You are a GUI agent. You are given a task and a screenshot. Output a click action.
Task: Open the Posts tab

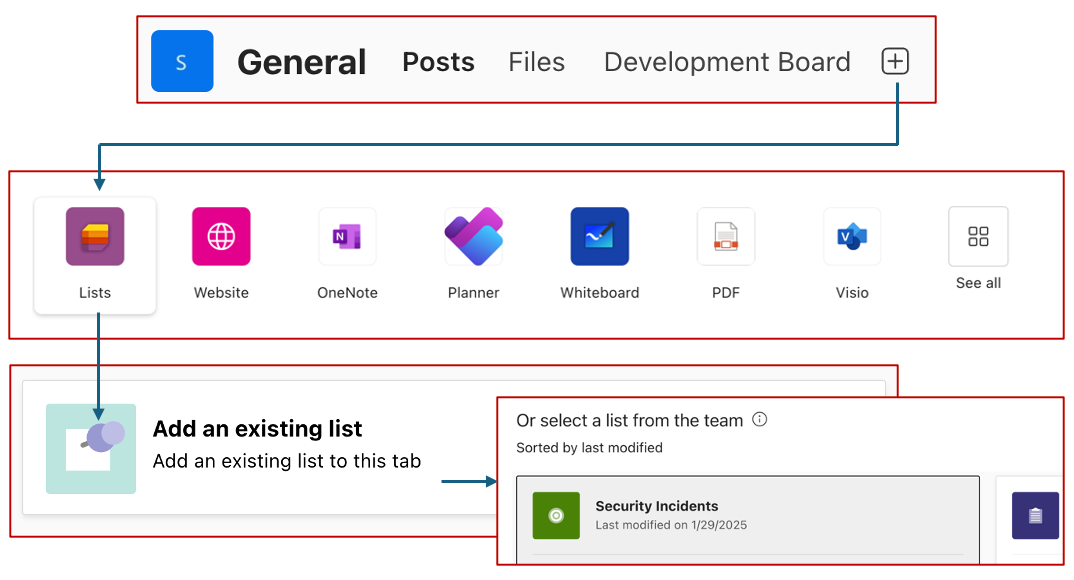(x=438, y=62)
